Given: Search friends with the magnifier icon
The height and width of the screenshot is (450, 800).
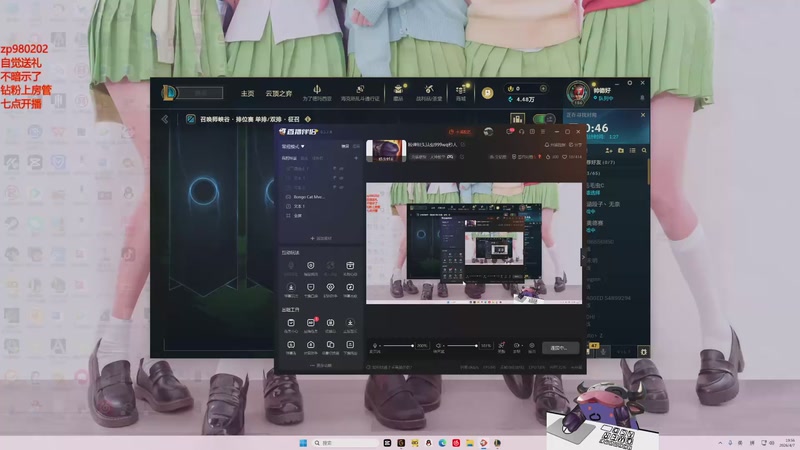Looking at the screenshot, I should click(x=644, y=151).
